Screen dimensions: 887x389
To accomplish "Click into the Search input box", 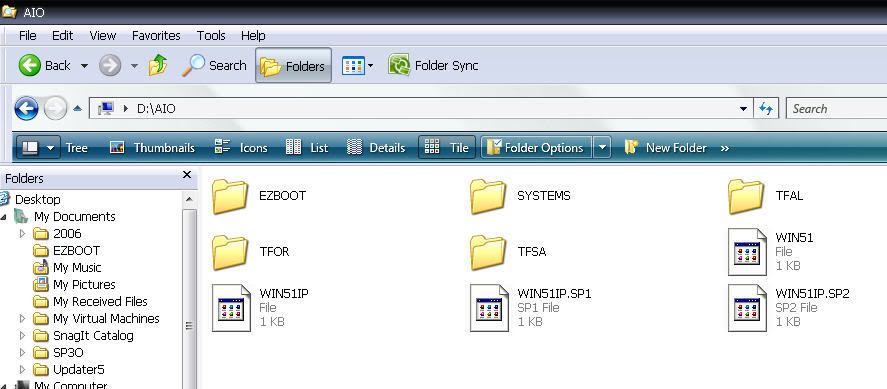I will 836,109.
